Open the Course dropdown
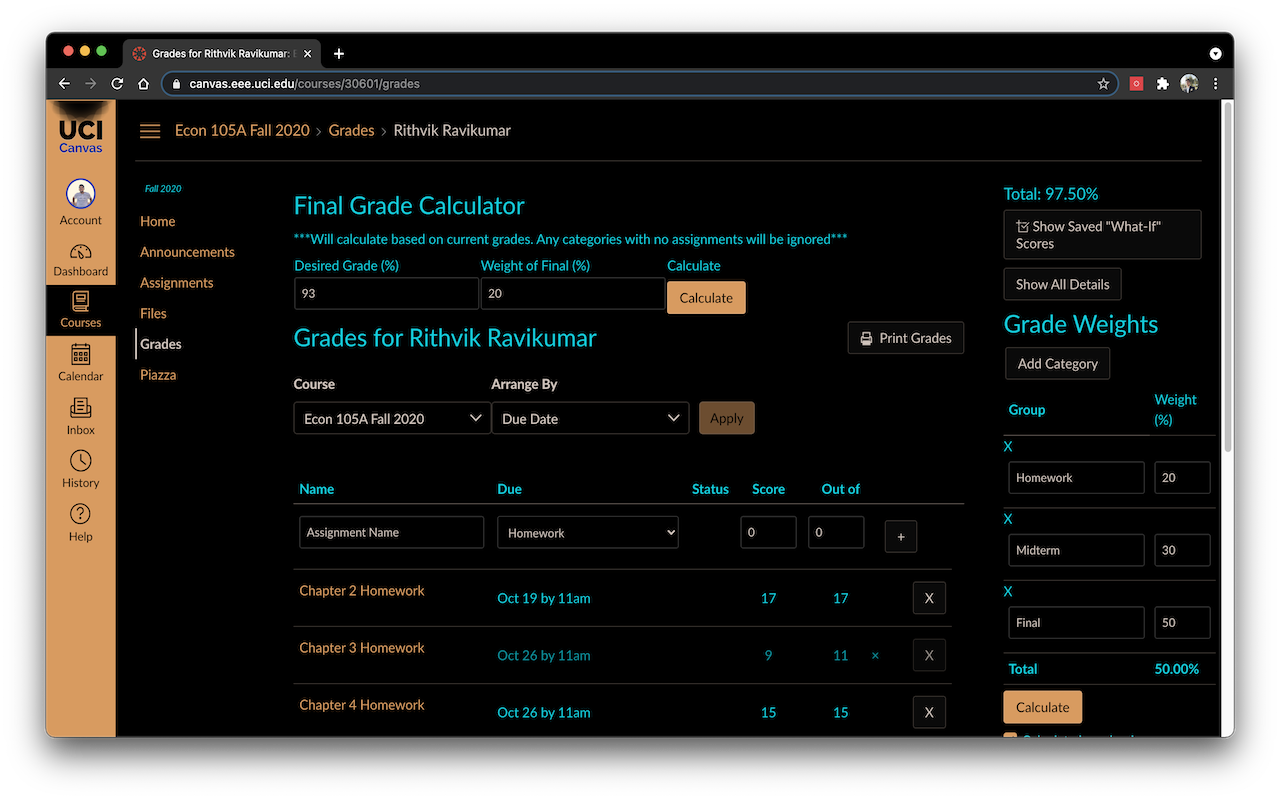This screenshot has height=800, width=1280. coord(392,418)
